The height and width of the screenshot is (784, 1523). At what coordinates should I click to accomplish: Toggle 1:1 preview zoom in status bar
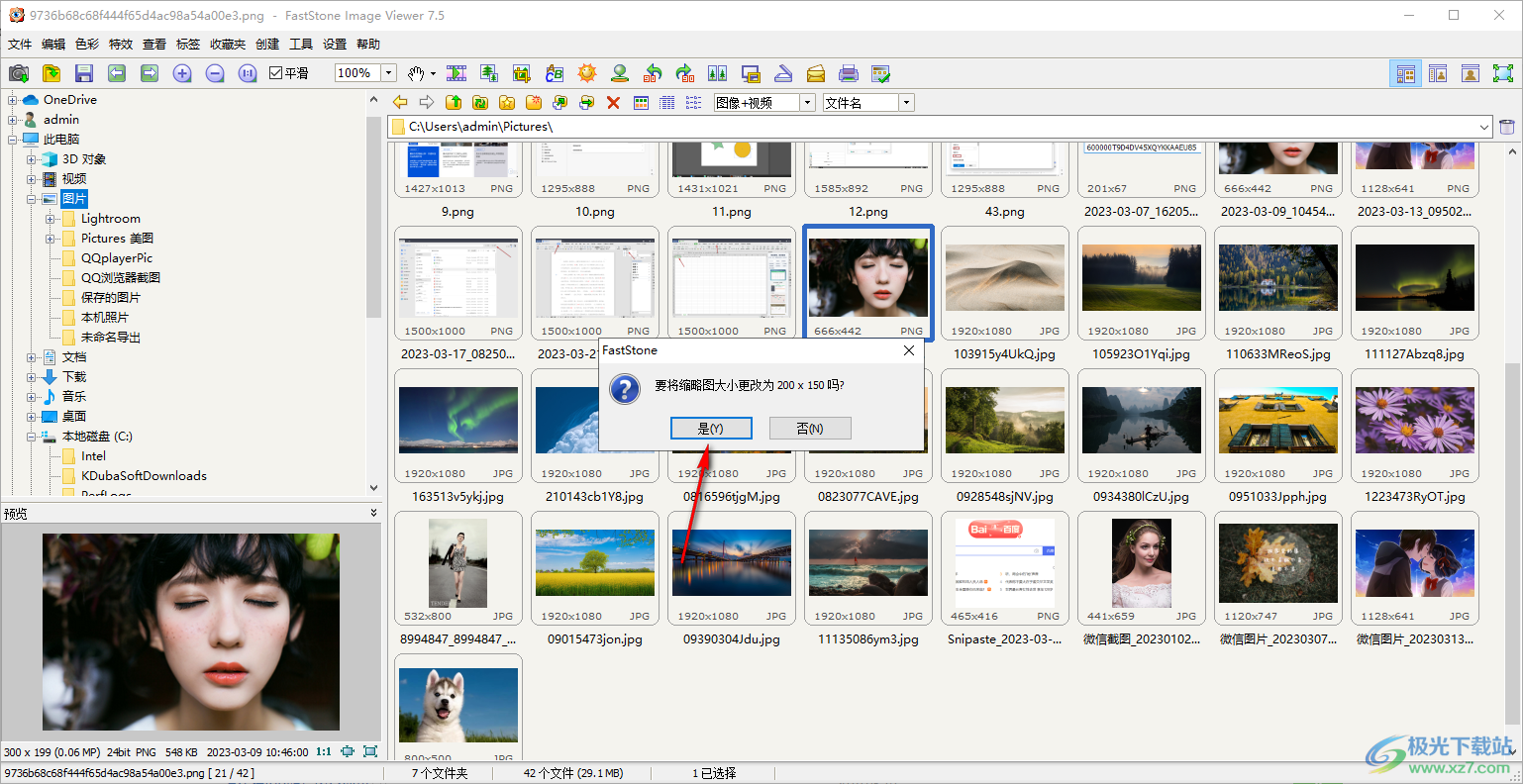tap(323, 752)
